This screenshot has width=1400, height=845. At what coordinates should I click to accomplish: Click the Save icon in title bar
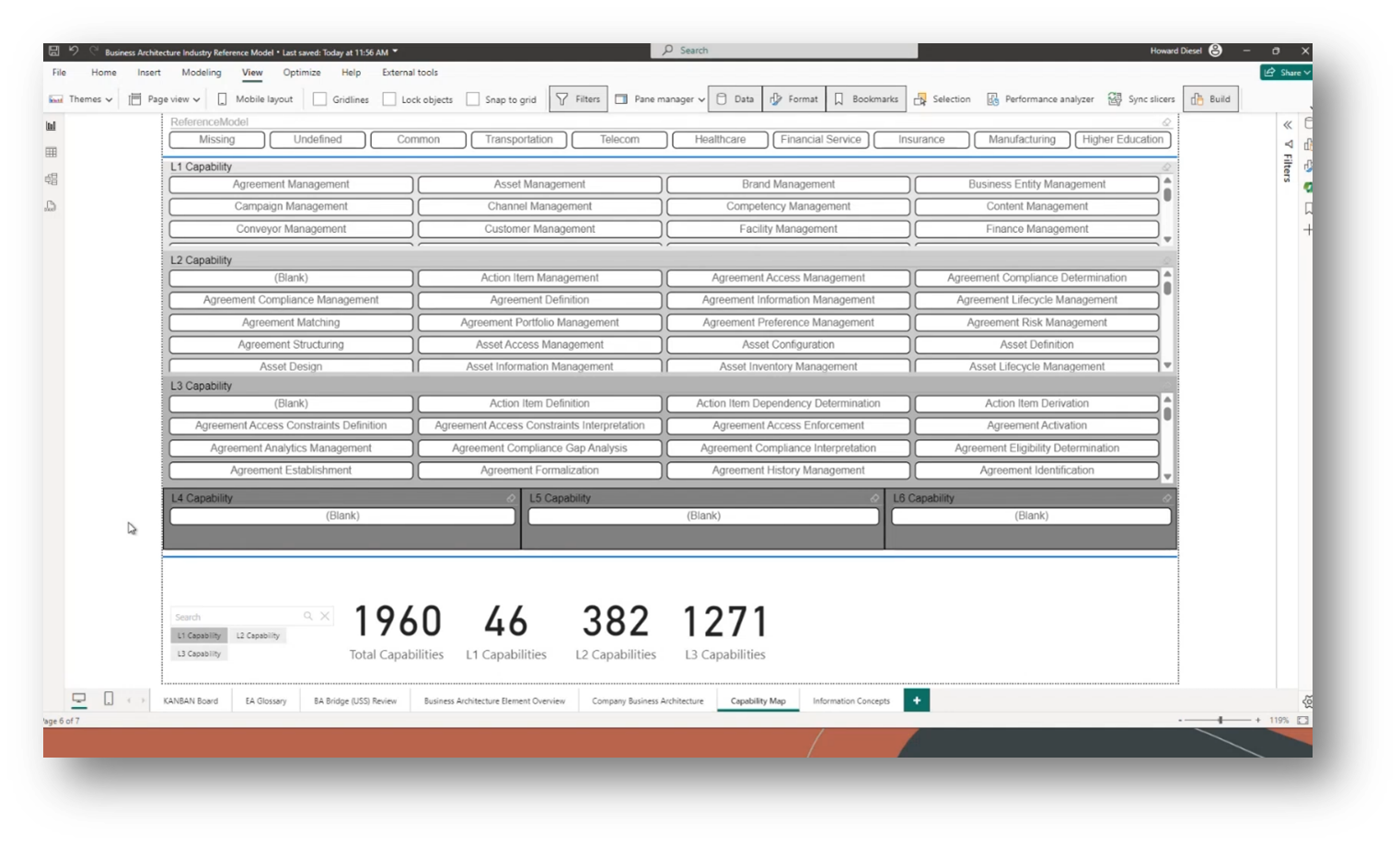pyautogui.click(x=54, y=52)
